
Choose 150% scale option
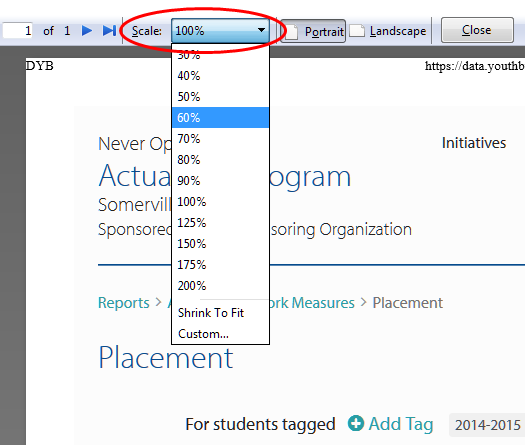coord(220,244)
